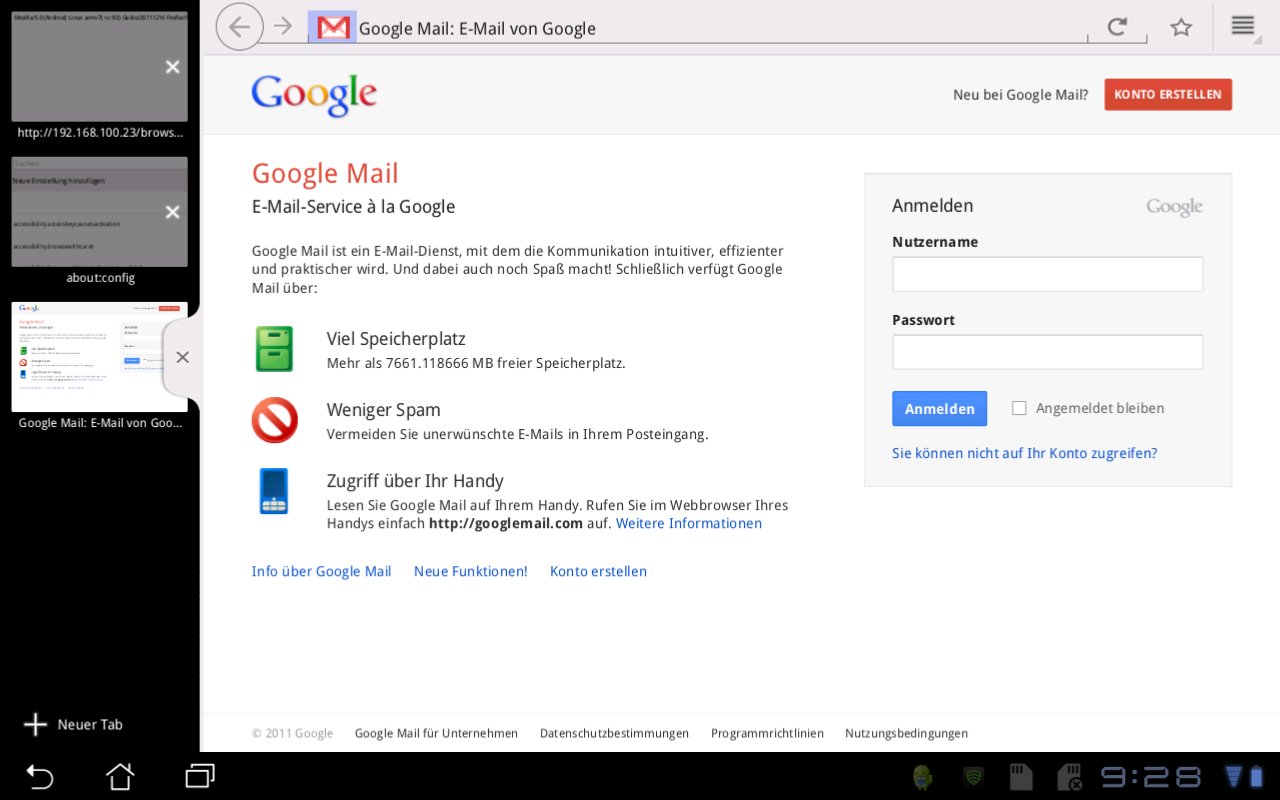1280x800 pixels.
Task: Switch to the about:config tab thumbnail
Action: click(99, 212)
